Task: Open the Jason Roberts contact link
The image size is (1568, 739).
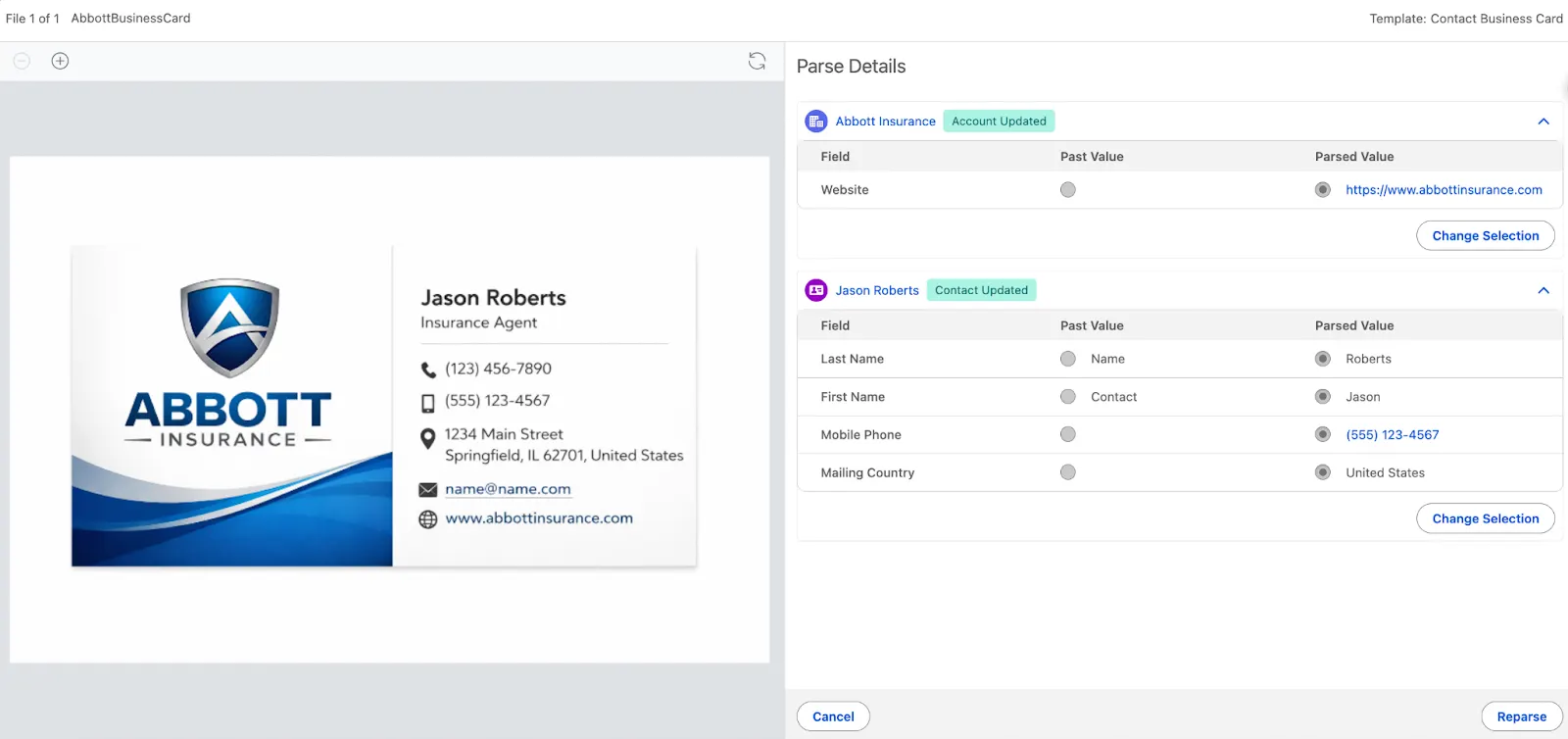Action: 876,290
